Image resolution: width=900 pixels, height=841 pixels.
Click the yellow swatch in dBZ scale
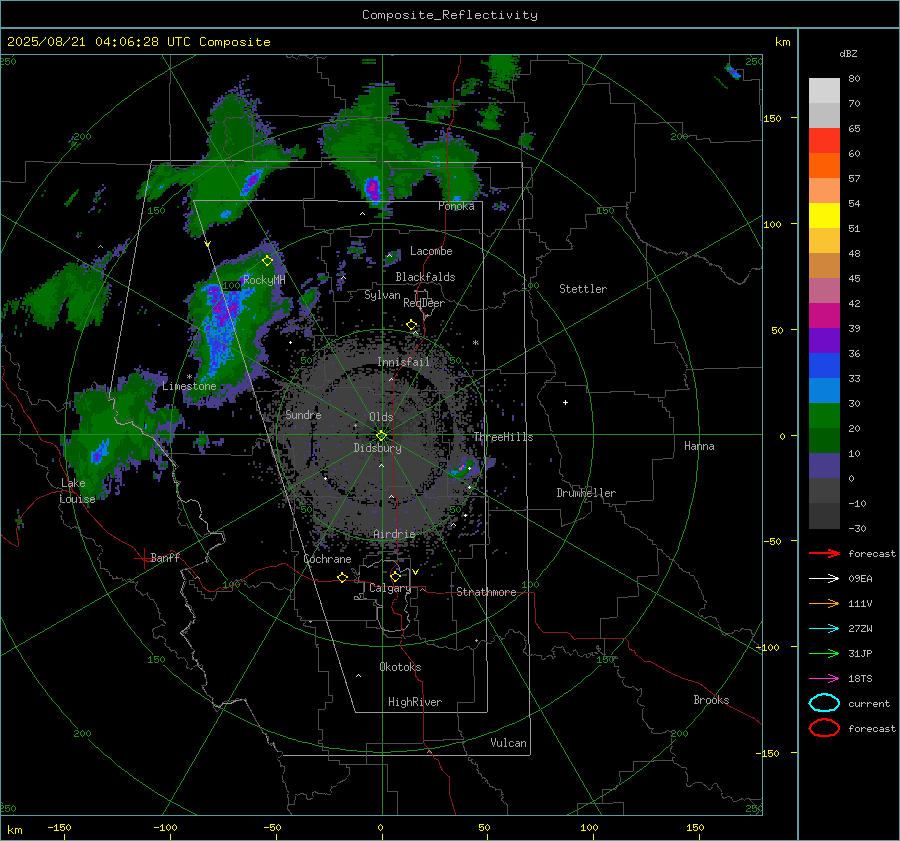point(824,216)
